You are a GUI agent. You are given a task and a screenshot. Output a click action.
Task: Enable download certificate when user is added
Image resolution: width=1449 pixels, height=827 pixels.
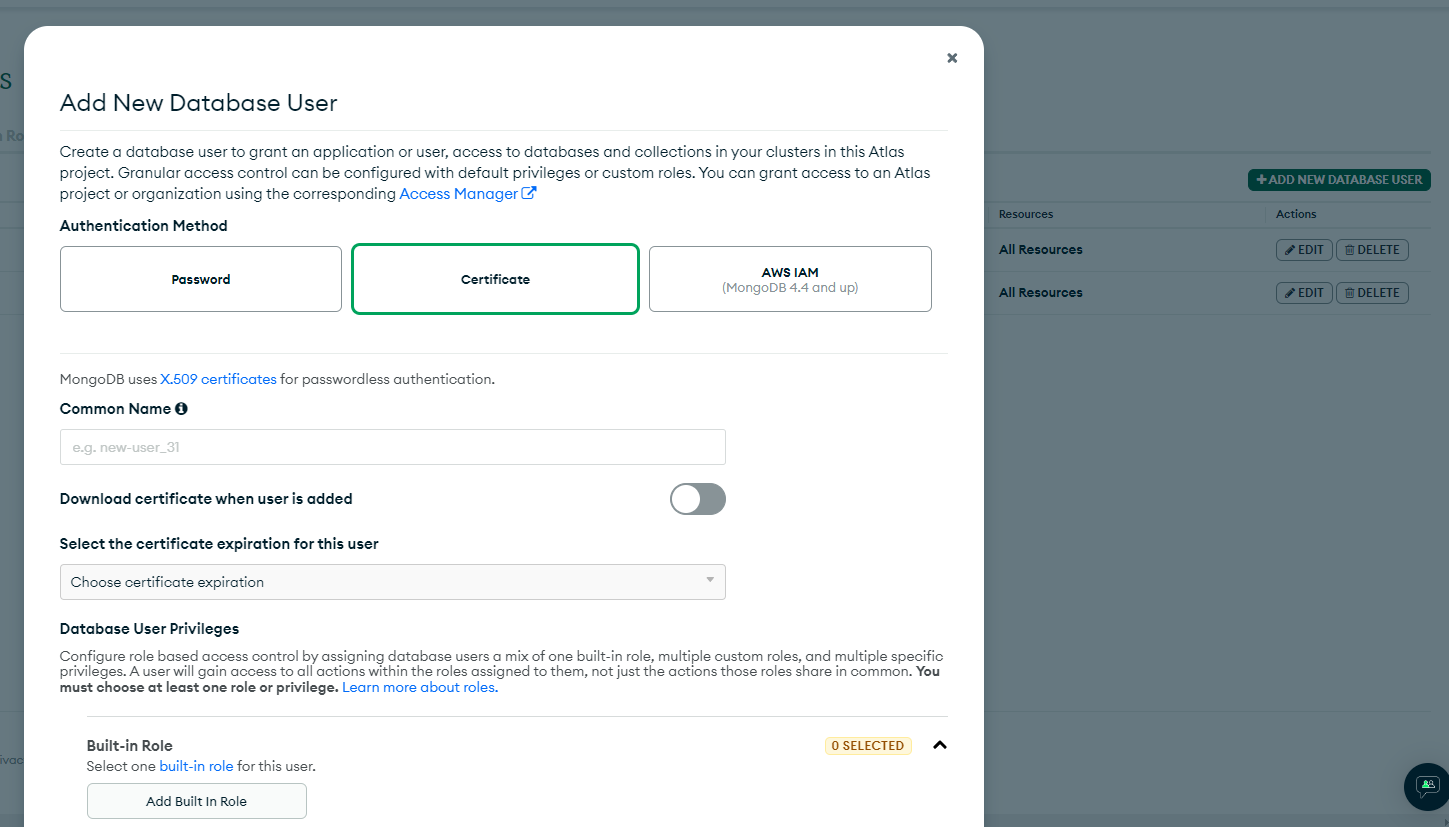pyautogui.click(x=697, y=499)
